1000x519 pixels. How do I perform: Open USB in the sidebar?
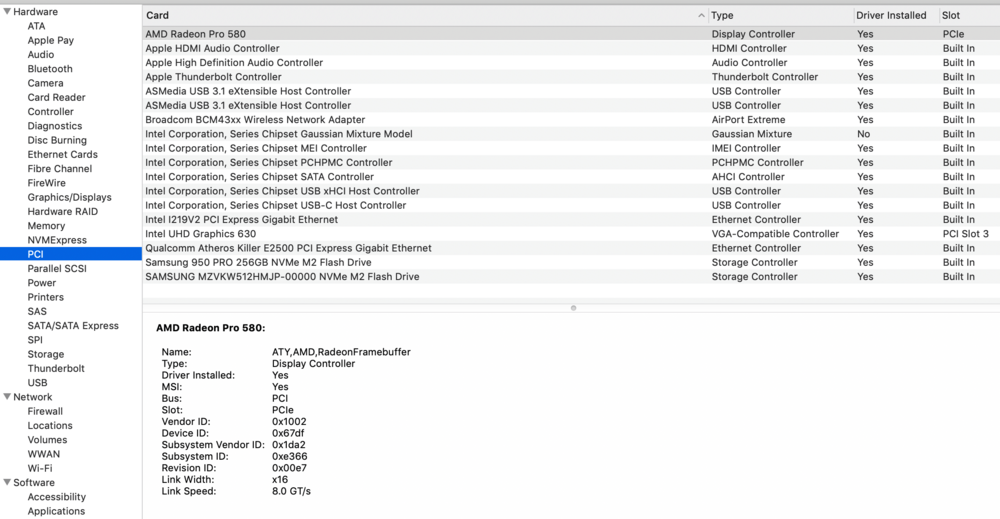(37, 383)
